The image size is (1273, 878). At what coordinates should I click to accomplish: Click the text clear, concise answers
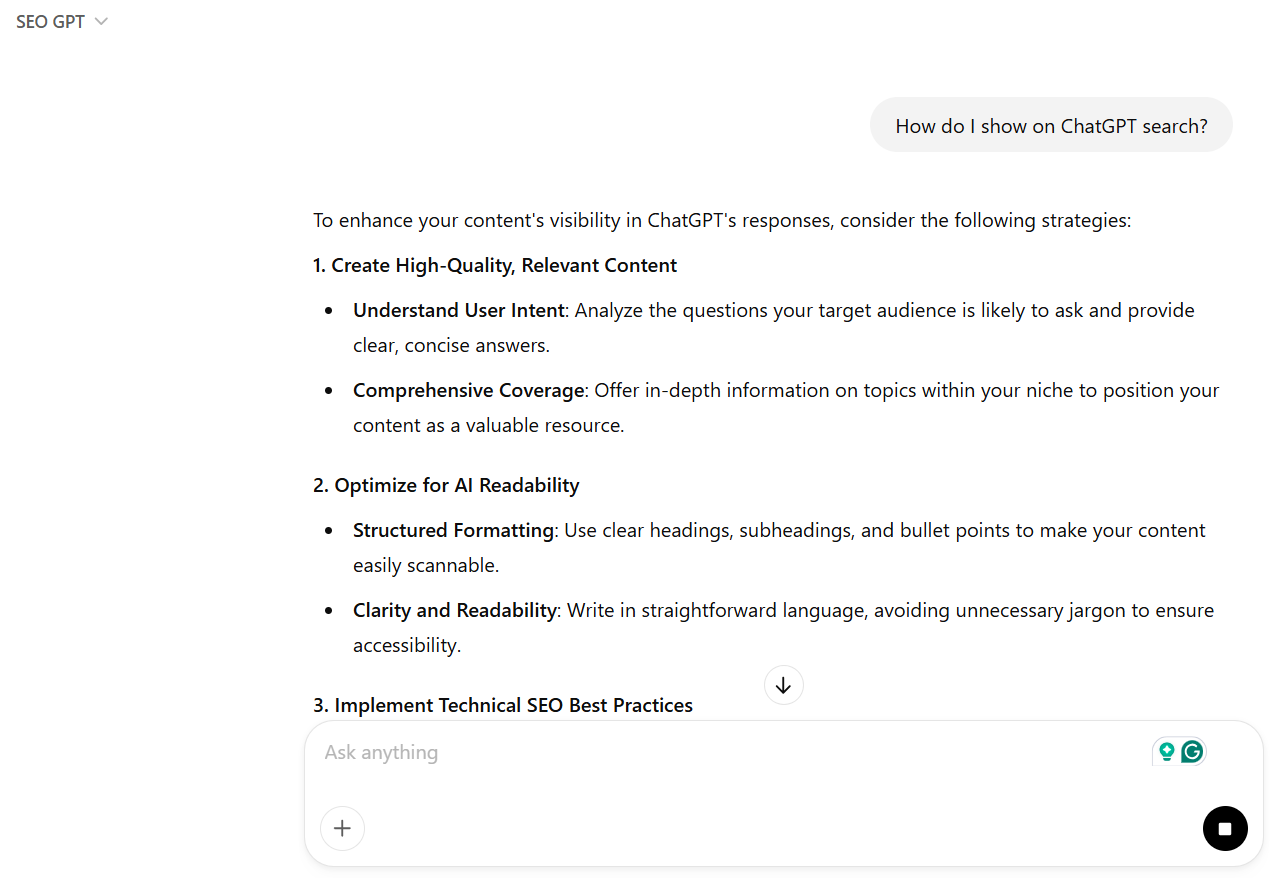tap(451, 345)
